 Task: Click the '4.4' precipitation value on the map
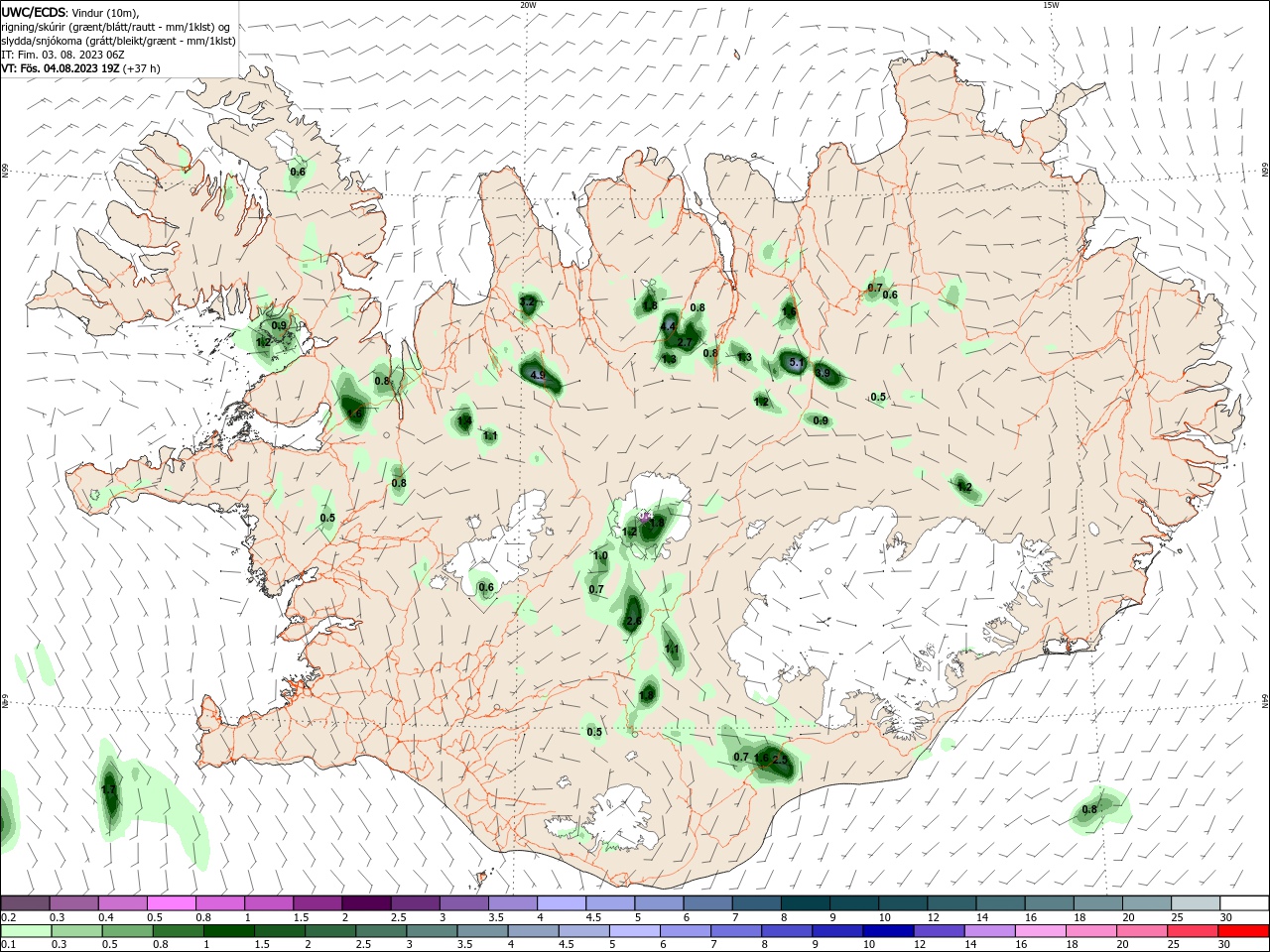(668, 326)
